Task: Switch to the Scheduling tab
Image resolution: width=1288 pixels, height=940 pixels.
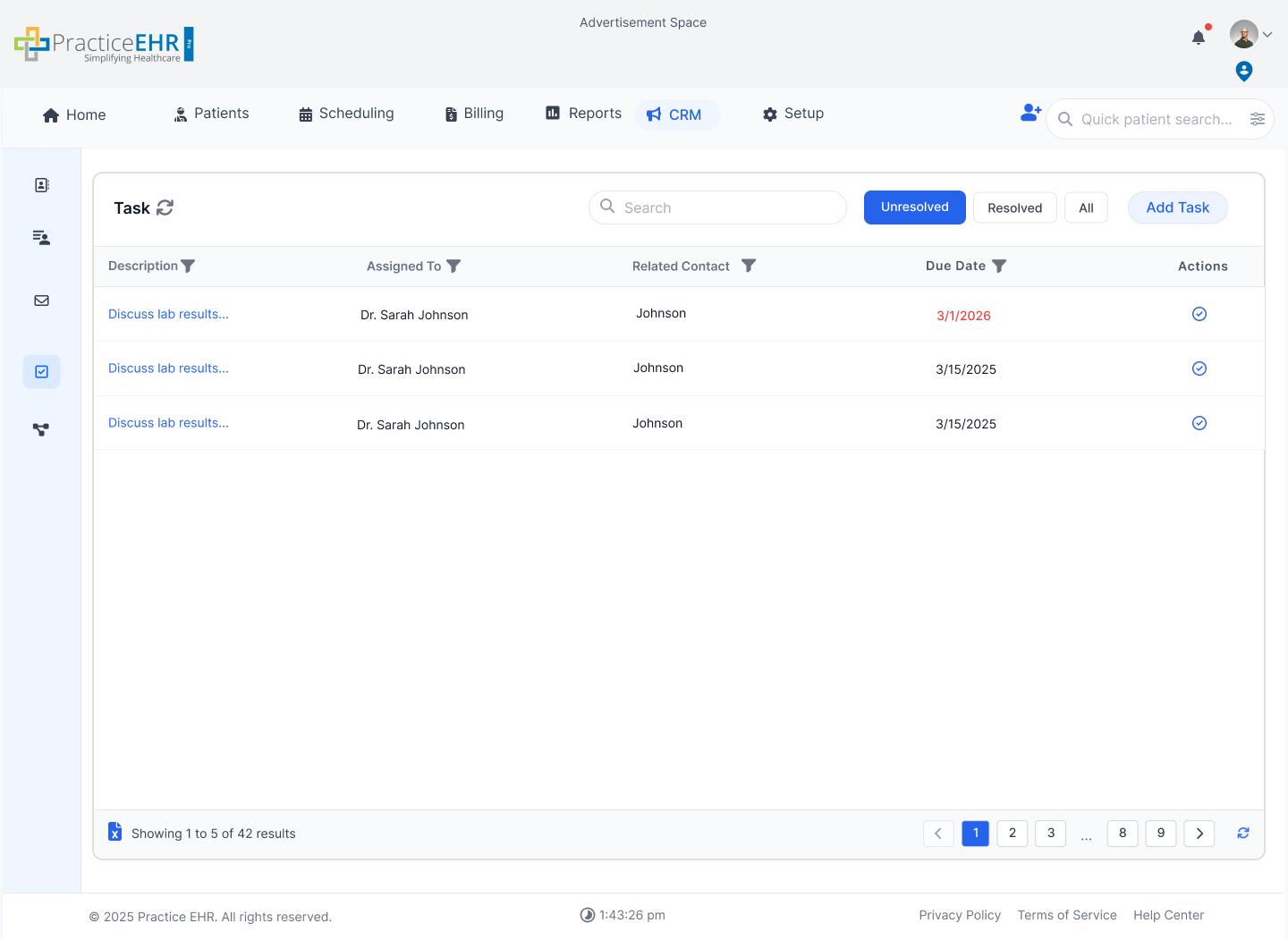Action: [346, 114]
